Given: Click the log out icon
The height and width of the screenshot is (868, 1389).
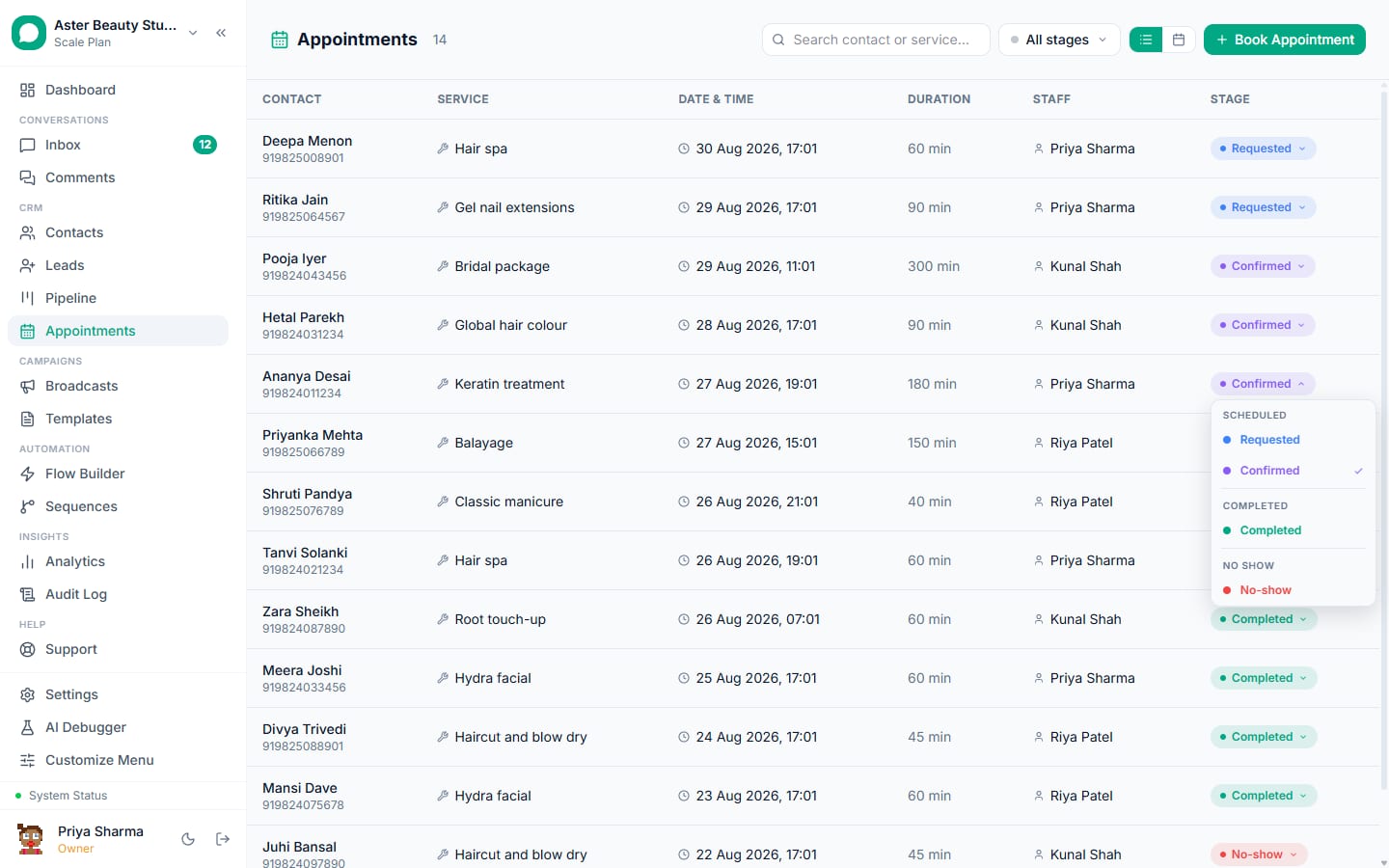Looking at the screenshot, I should tap(223, 839).
